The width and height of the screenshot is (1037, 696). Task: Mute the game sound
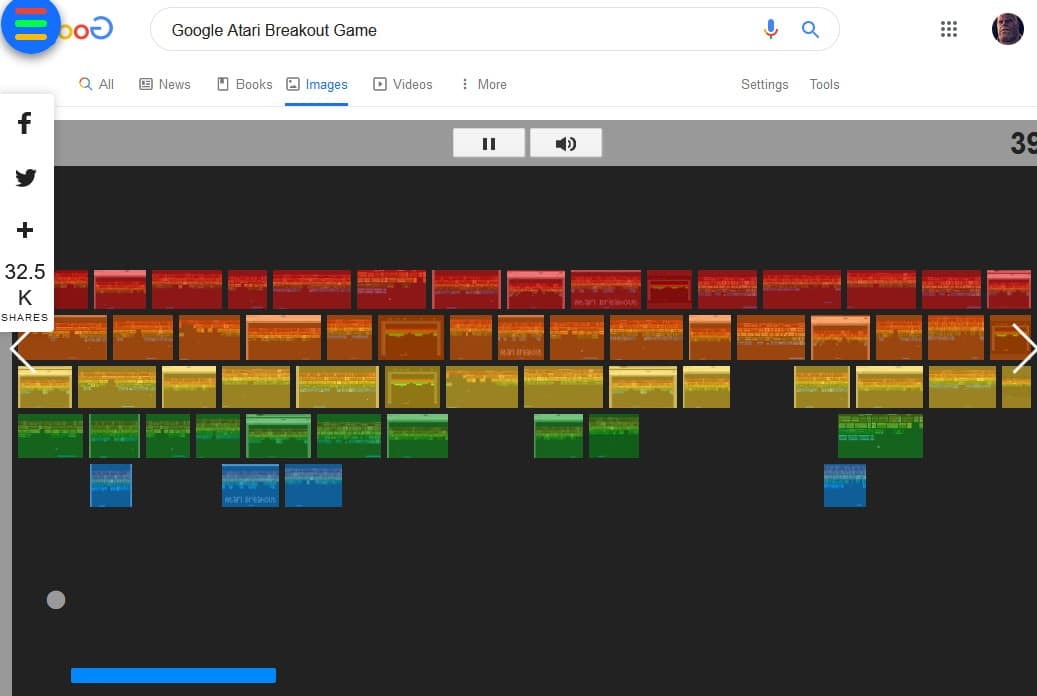point(566,143)
